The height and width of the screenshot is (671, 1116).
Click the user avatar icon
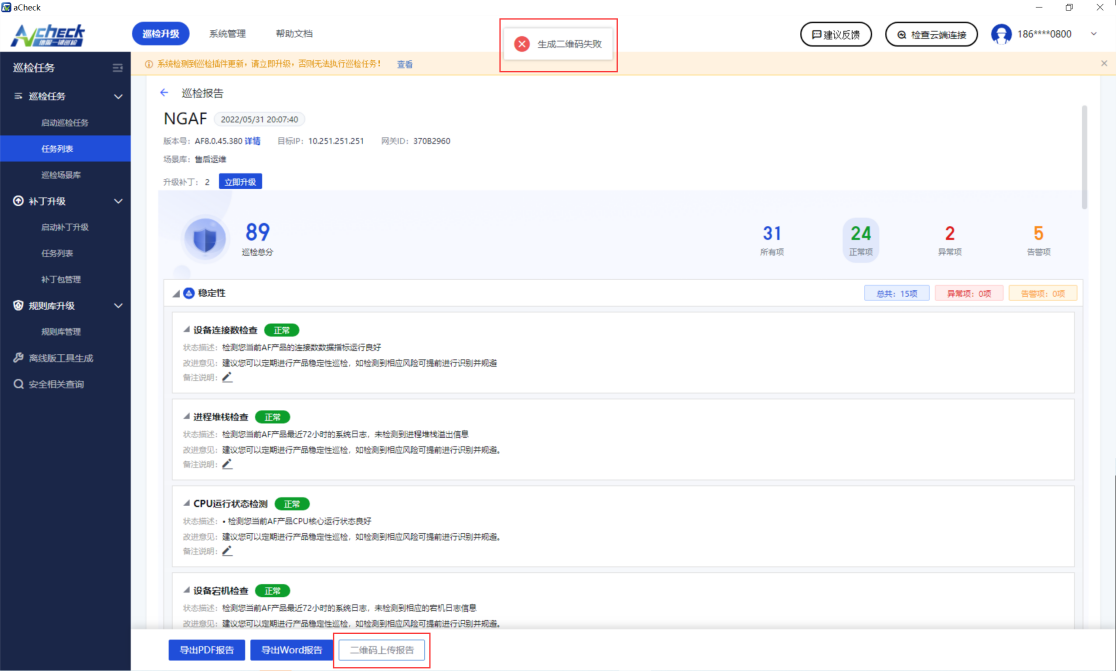1001,34
